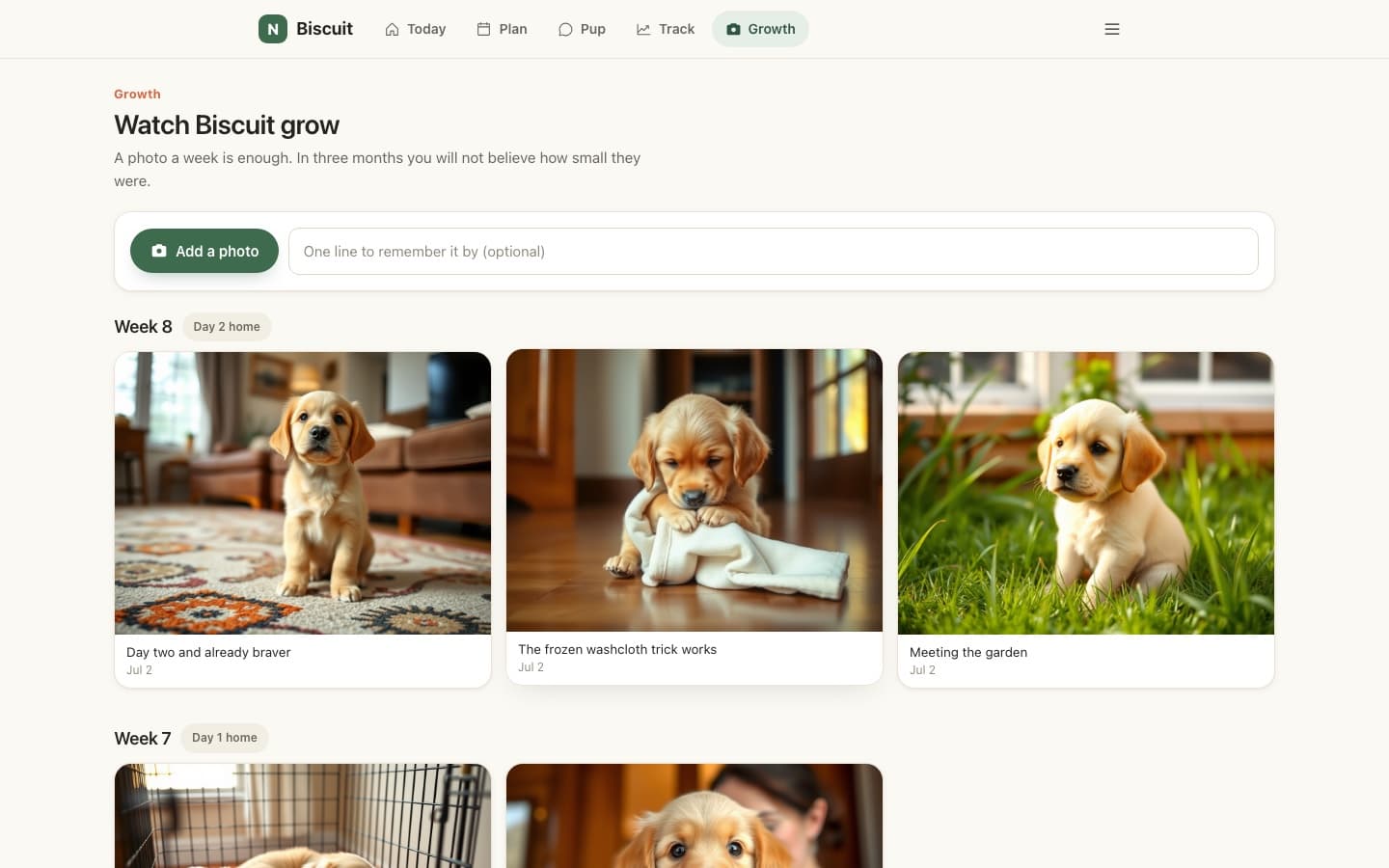
Task: Click the 'Week 7' heading
Action: 142,738
